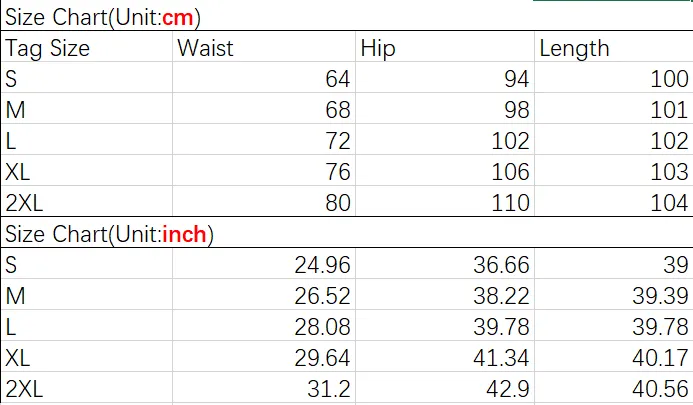Select the 'Waist' column header cell
This screenshot has width=693, height=405.
pyautogui.click(x=264, y=46)
